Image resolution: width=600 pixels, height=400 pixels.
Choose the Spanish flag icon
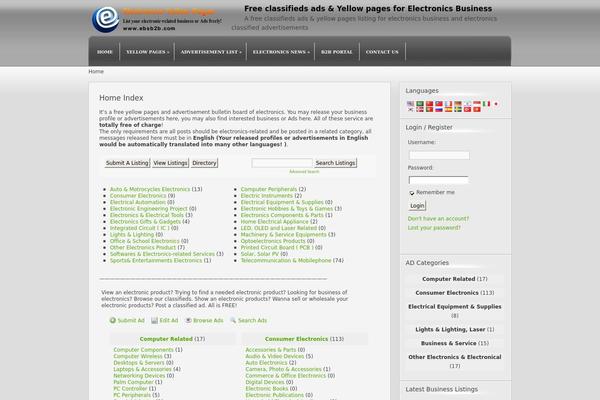[x=448, y=109]
